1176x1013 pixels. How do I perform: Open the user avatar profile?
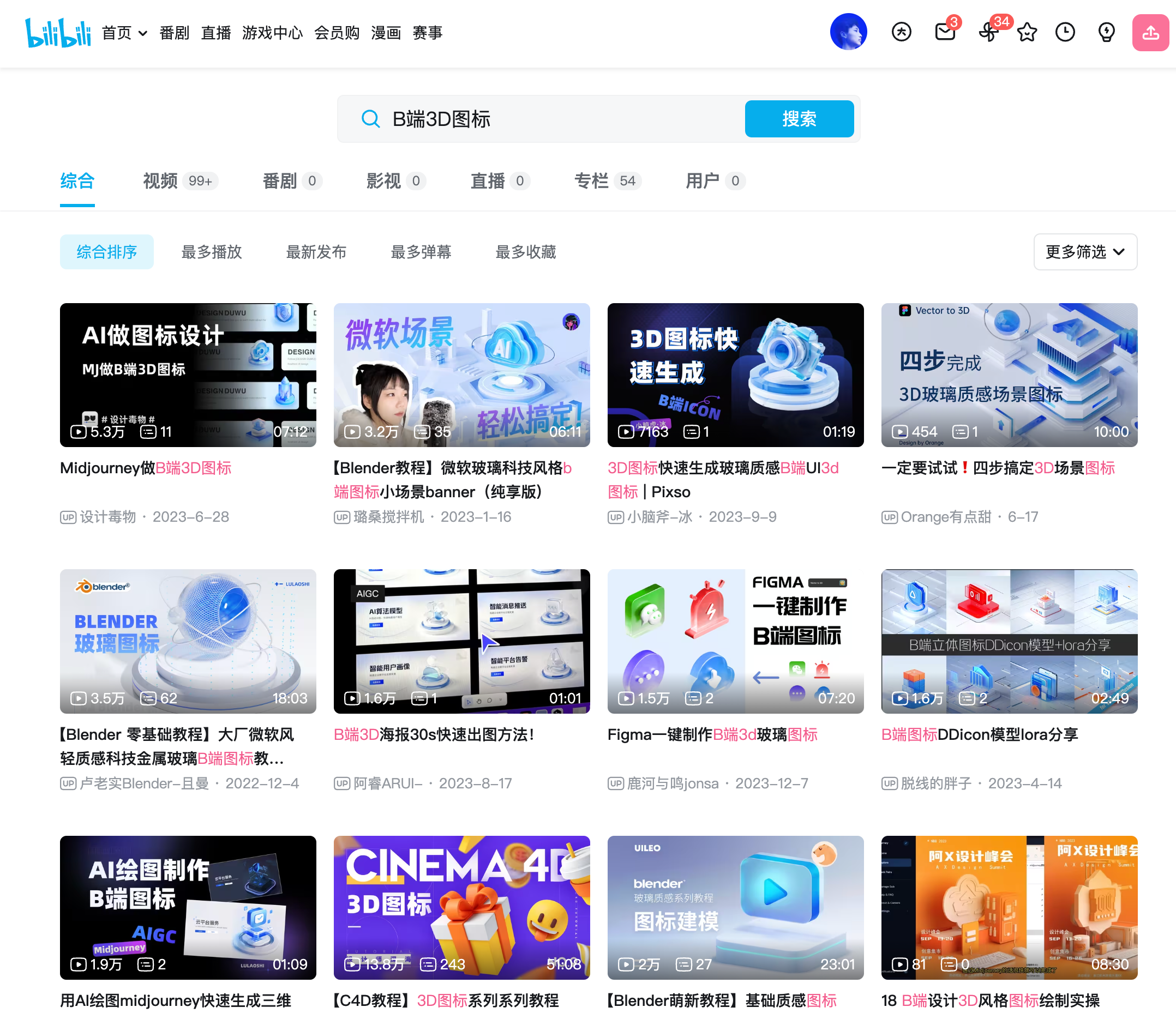pos(848,32)
